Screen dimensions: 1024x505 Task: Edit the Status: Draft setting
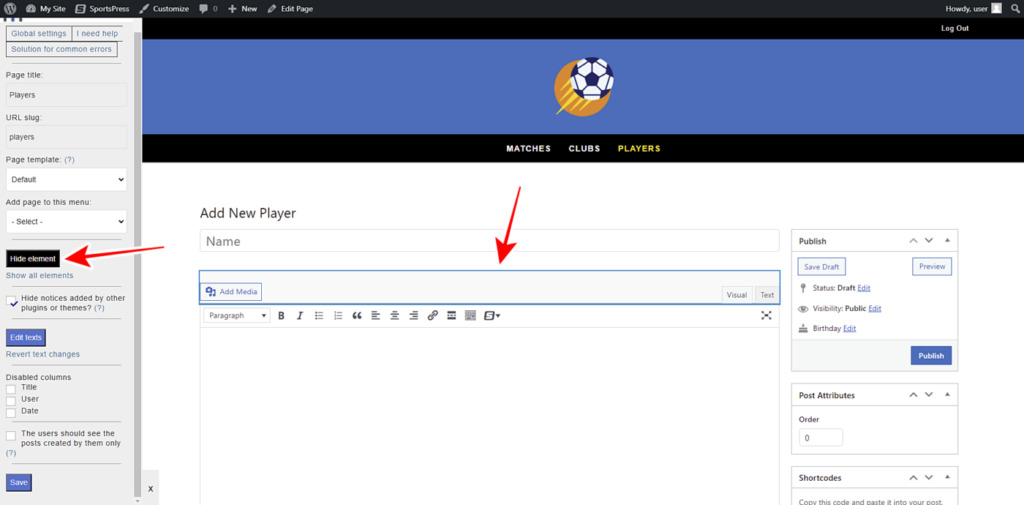coord(864,287)
